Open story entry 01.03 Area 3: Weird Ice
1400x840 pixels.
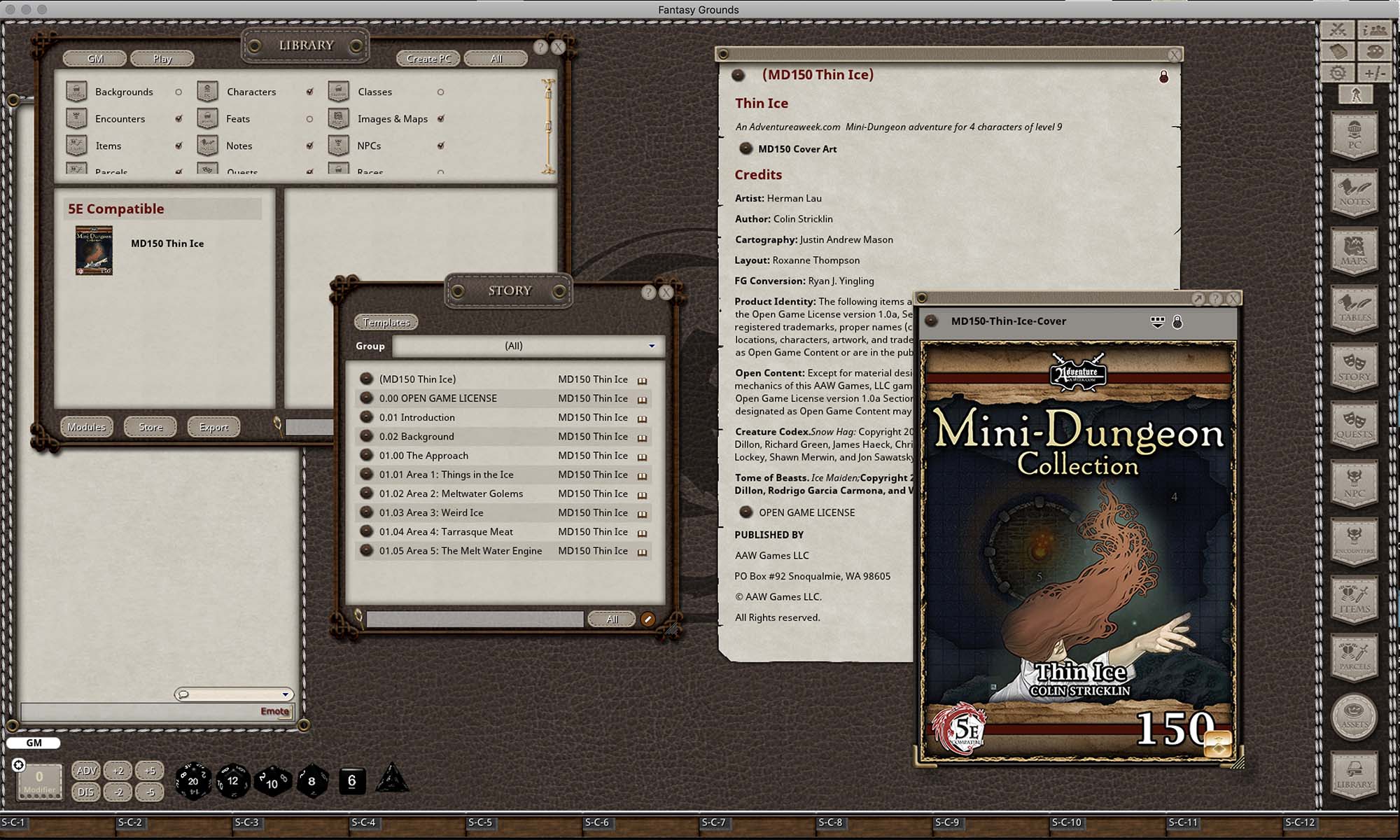point(503,513)
